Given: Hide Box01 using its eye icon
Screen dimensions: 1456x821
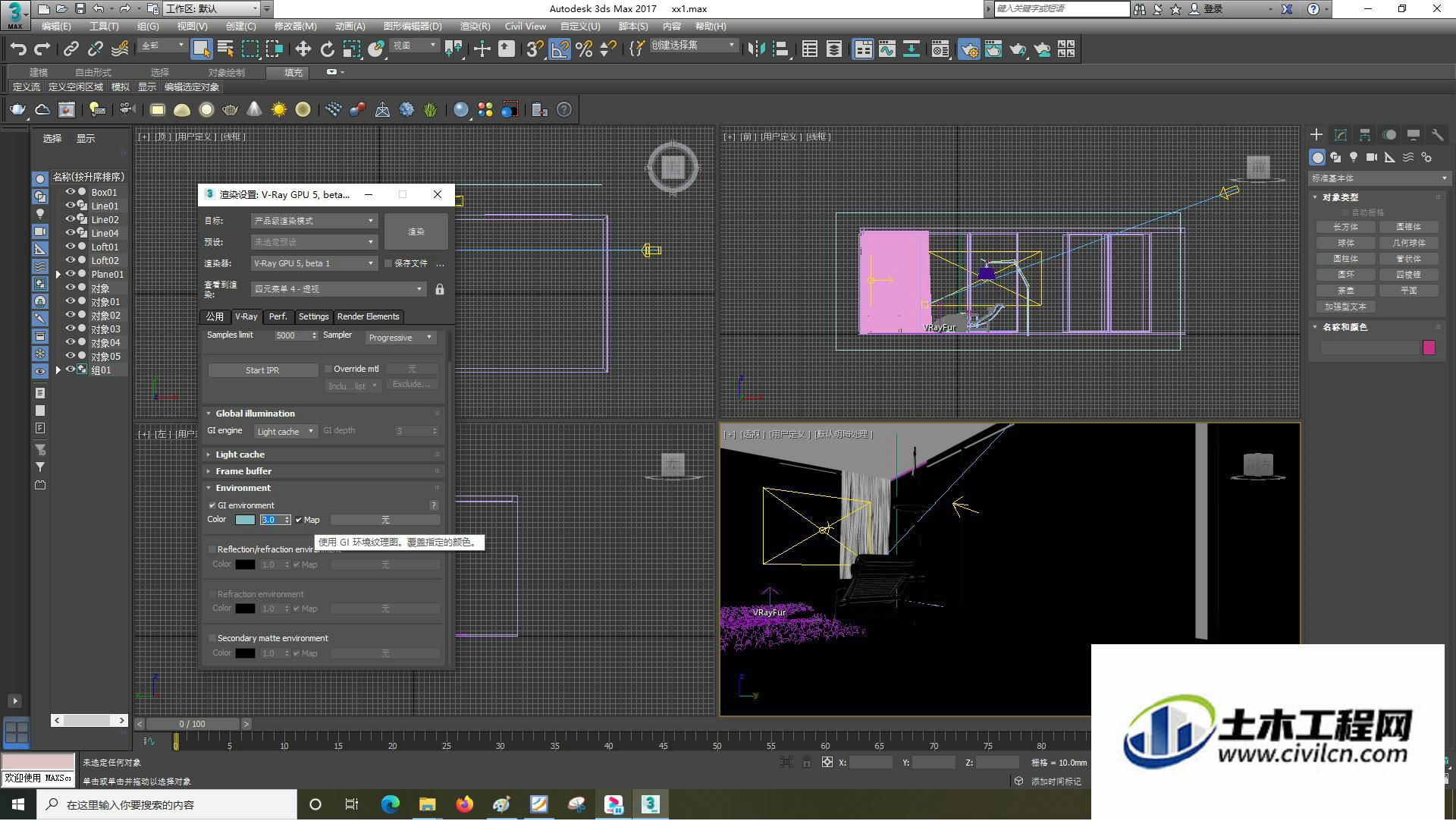Looking at the screenshot, I should point(71,192).
